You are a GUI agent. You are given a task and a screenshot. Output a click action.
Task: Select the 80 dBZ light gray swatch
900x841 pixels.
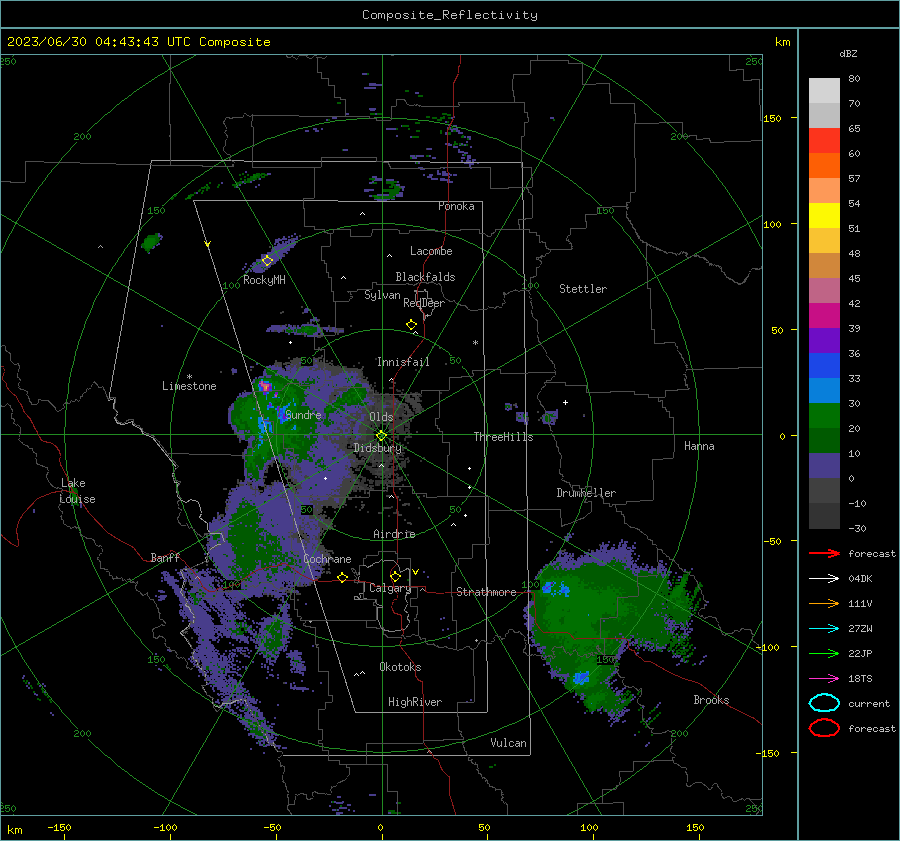tap(824, 90)
